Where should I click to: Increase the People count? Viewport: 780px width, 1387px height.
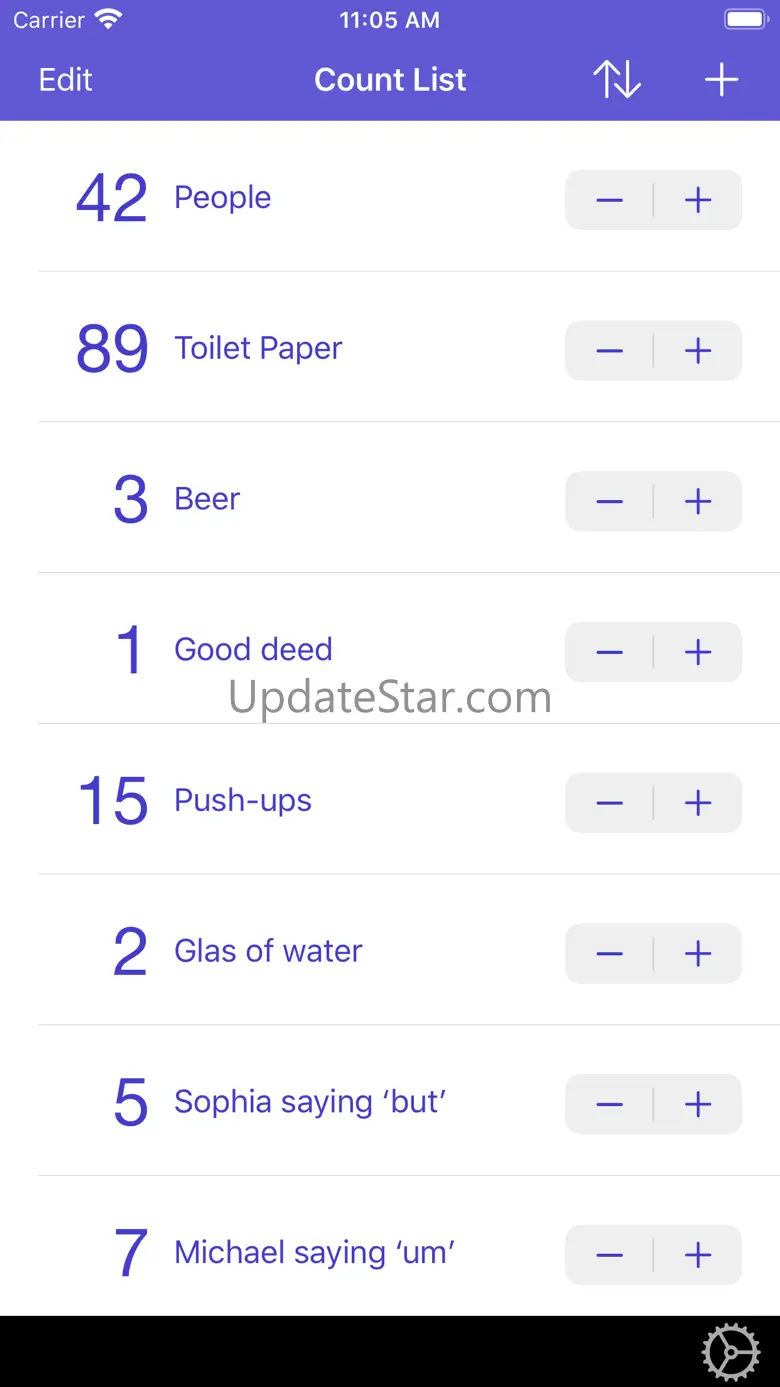(x=698, y=200)
